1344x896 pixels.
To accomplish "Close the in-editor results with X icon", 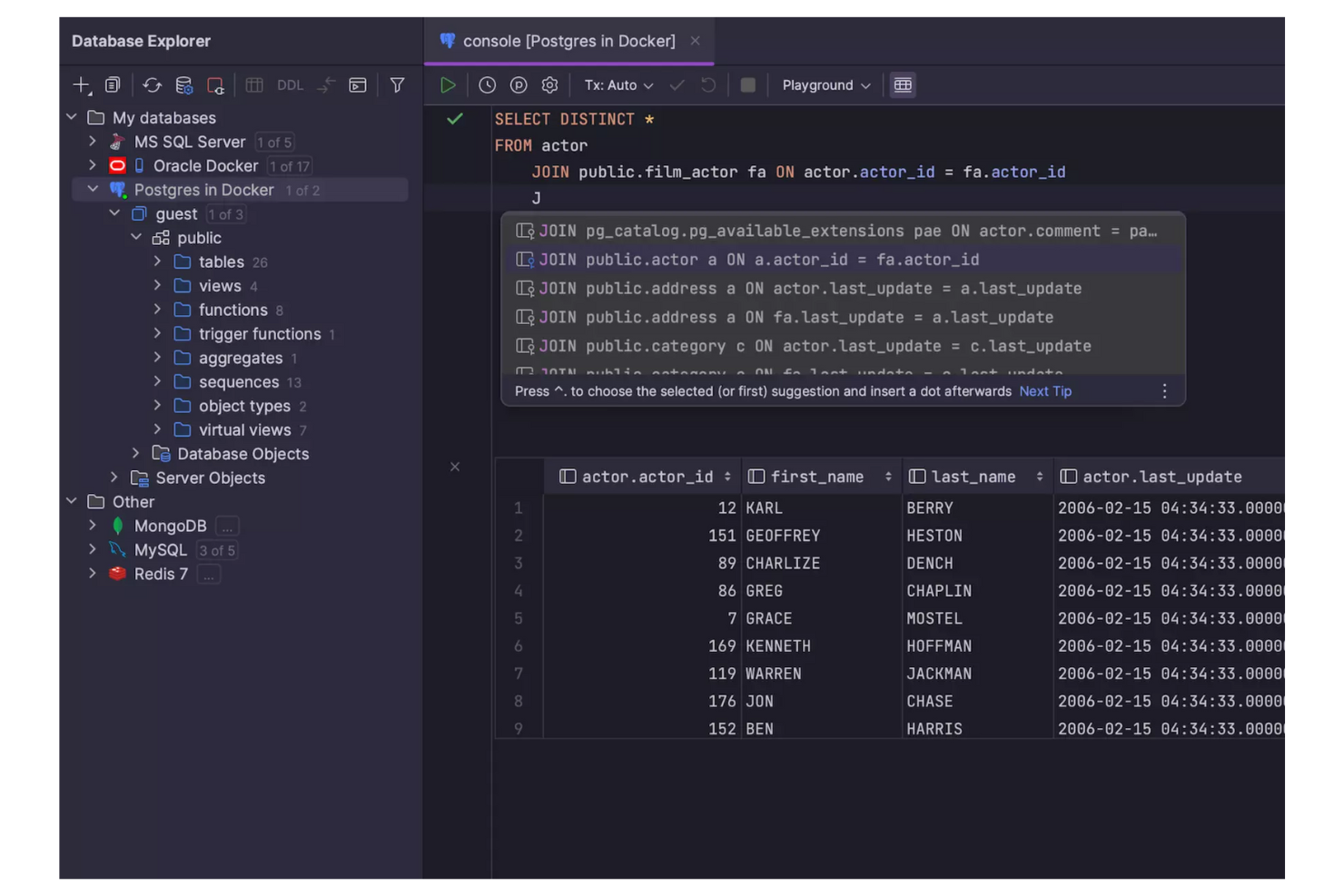I will point(455,467).
